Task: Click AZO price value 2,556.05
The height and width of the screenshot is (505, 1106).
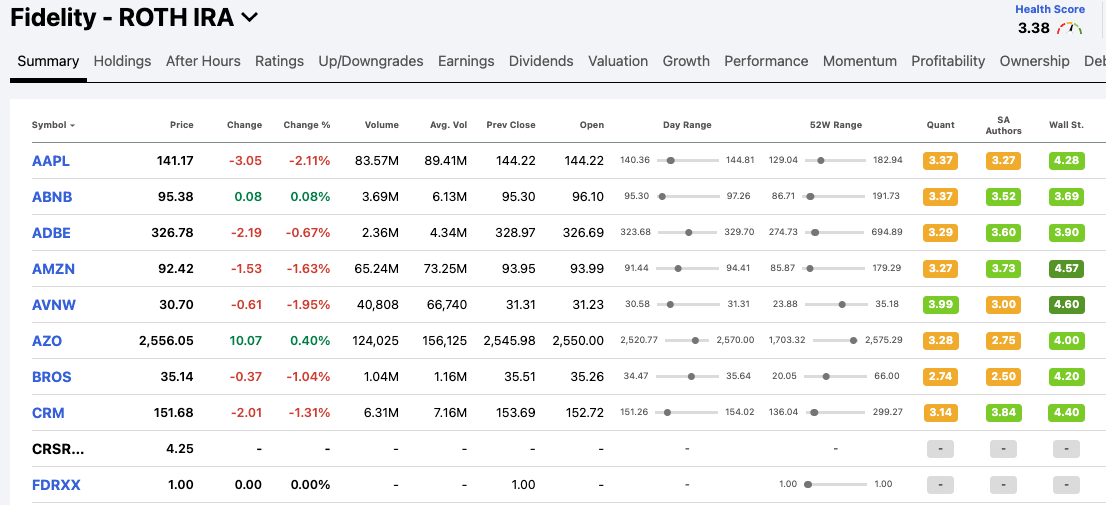Action: point(166,341)
